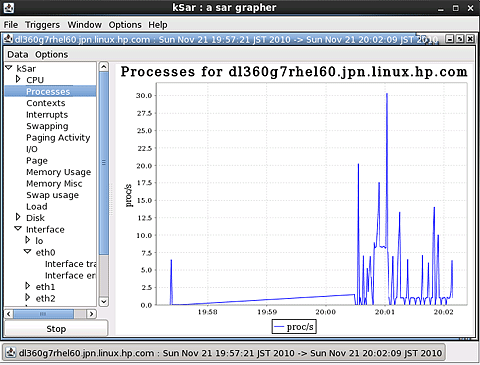Expand the Disk tree node
The width and height of the screenshot is (480, 365).
click(x=18, y=217)
